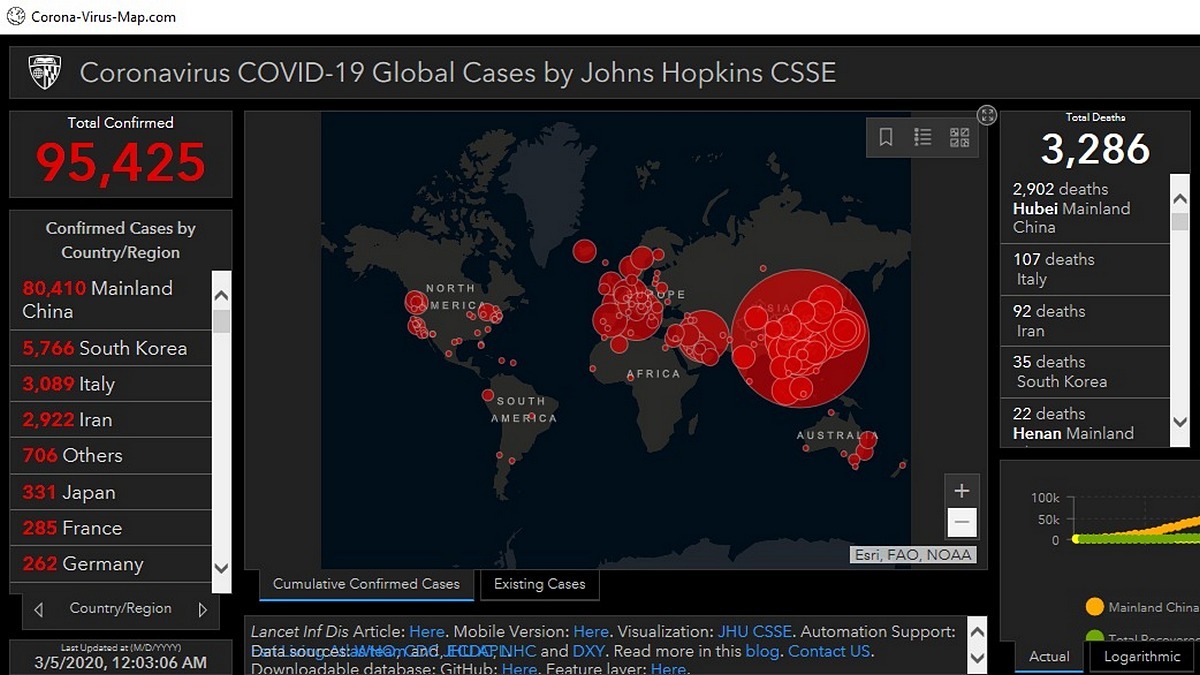Screen dimensions: 1200x675
Task: Expand the Country/Region list with right arrow
Action: click(x=203, y=608)
